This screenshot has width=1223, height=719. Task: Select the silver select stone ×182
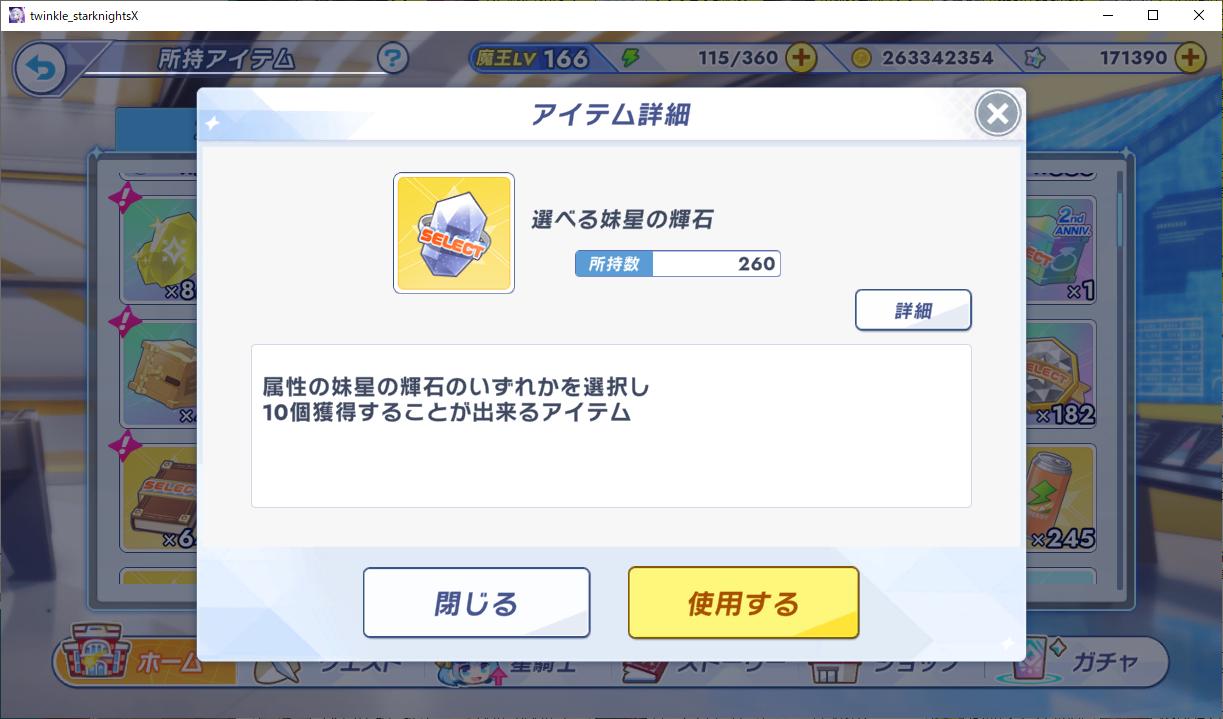1061,375
